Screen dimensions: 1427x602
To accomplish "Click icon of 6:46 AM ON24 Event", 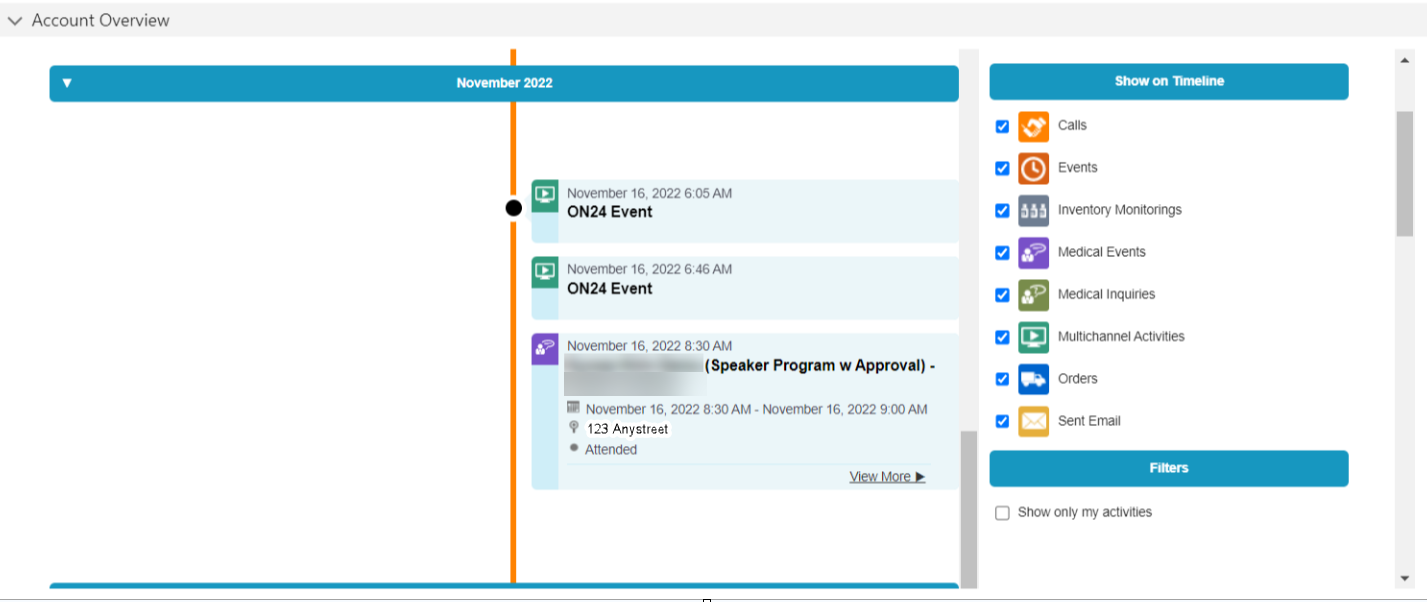I will (x=545, y=272).
